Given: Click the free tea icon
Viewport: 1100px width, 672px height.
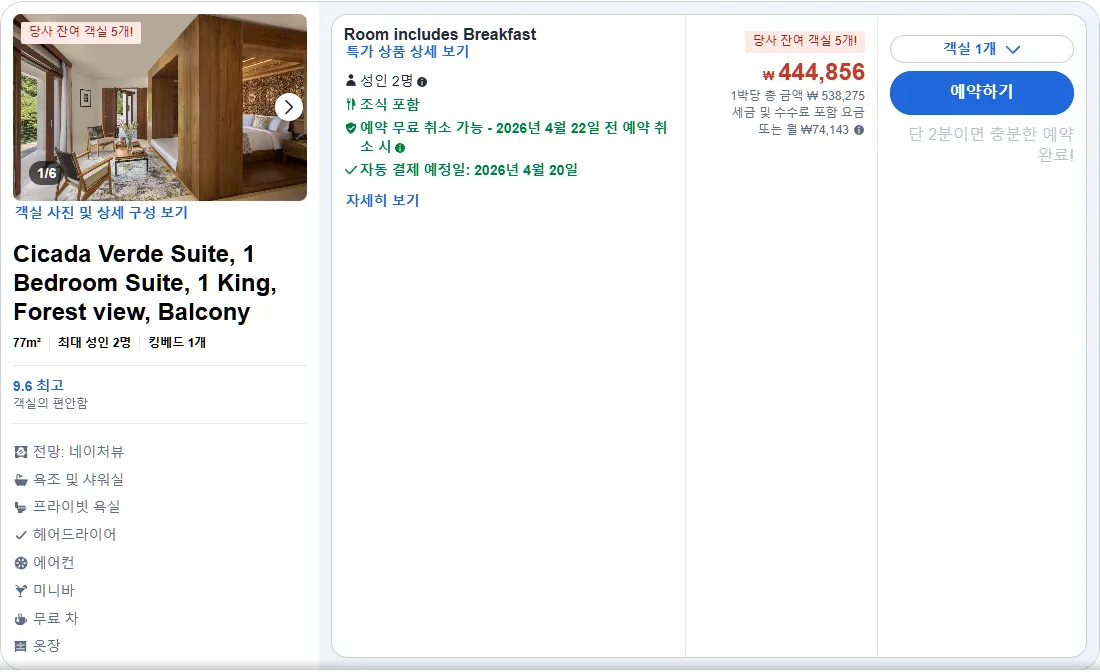Looking at the screenshot, I should pyautogui.click(x=21, y=619).
